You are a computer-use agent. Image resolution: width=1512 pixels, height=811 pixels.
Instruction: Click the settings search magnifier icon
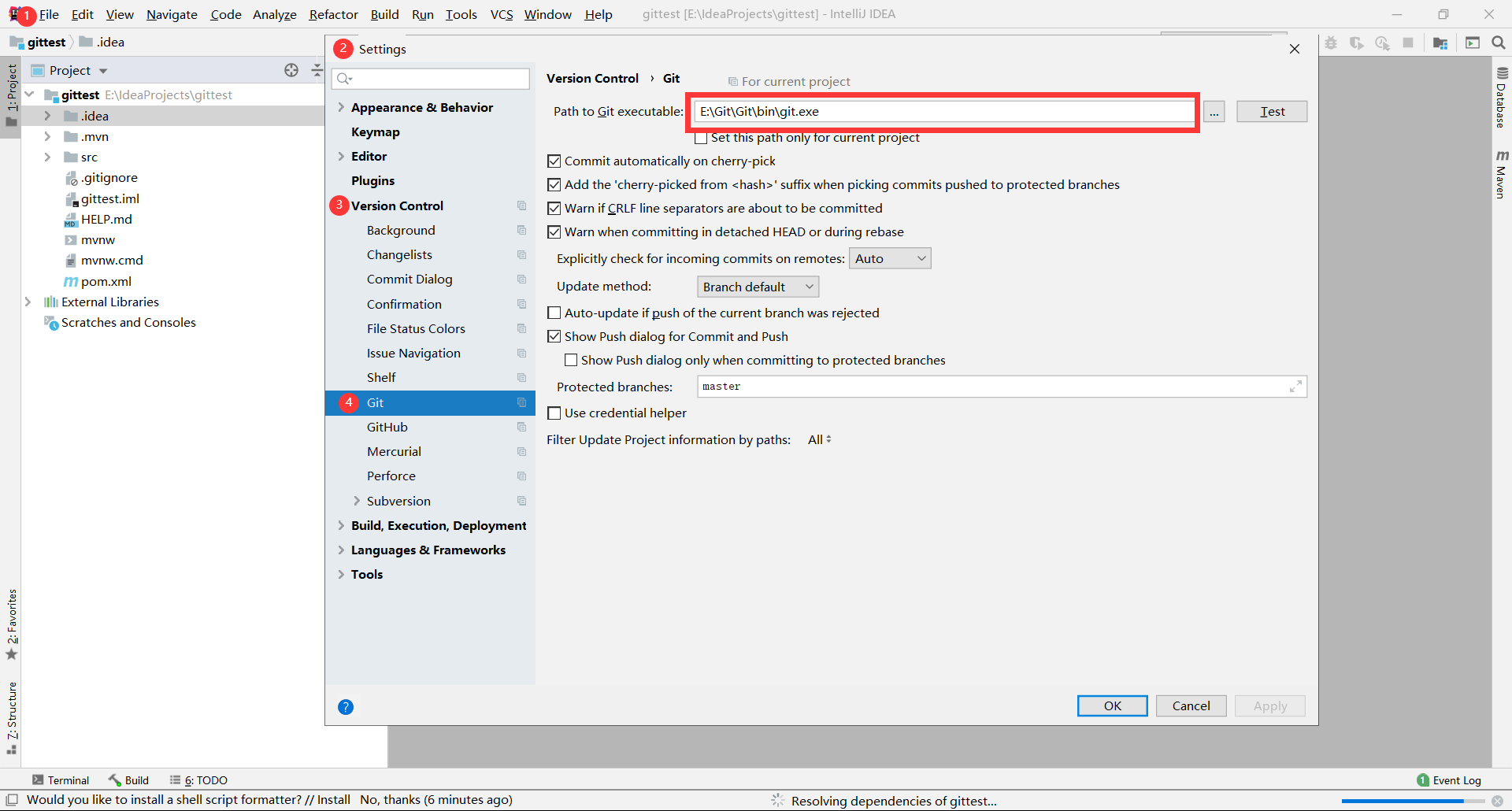point(344,79)
